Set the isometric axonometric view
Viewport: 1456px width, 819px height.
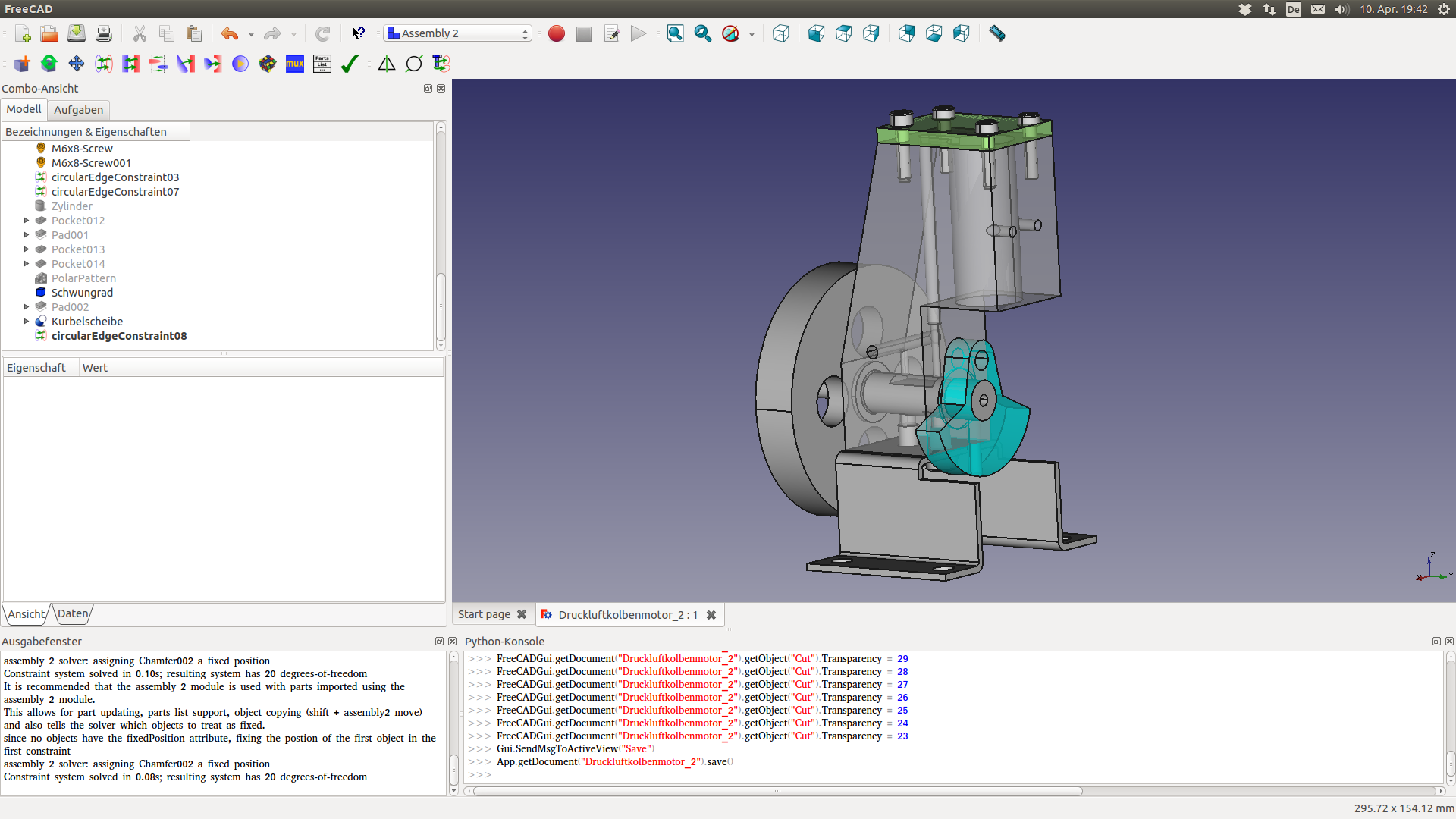[x=781, y=33]
